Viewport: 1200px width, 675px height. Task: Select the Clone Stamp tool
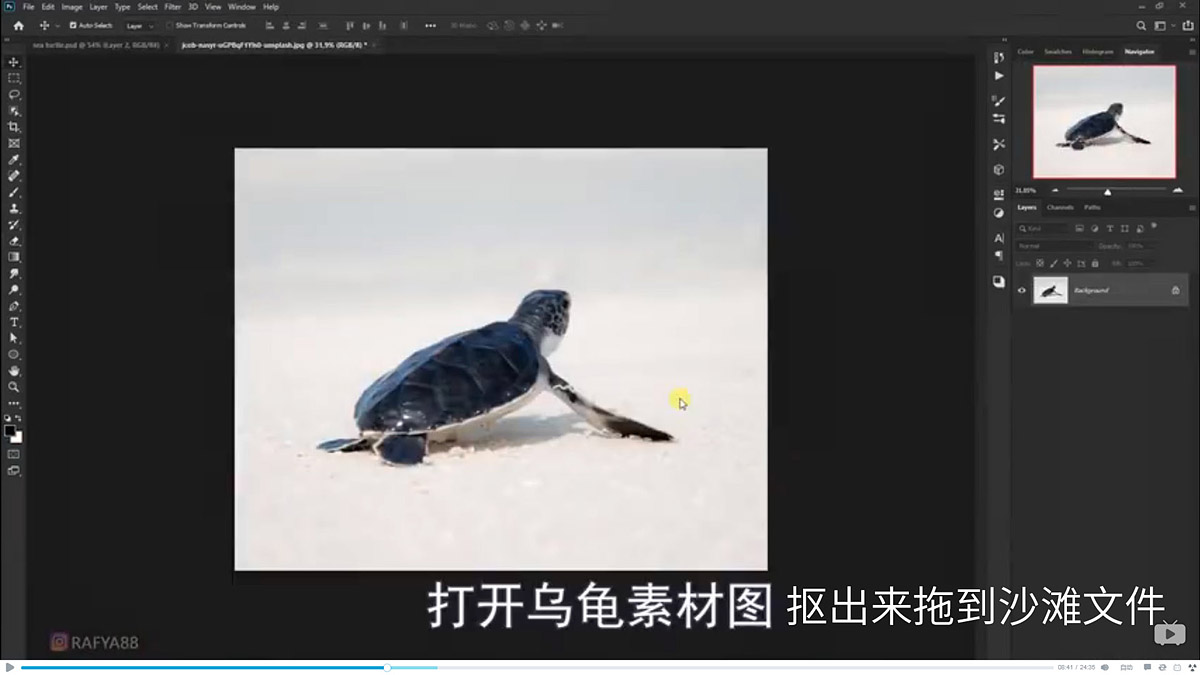click(x=14, y=208)
